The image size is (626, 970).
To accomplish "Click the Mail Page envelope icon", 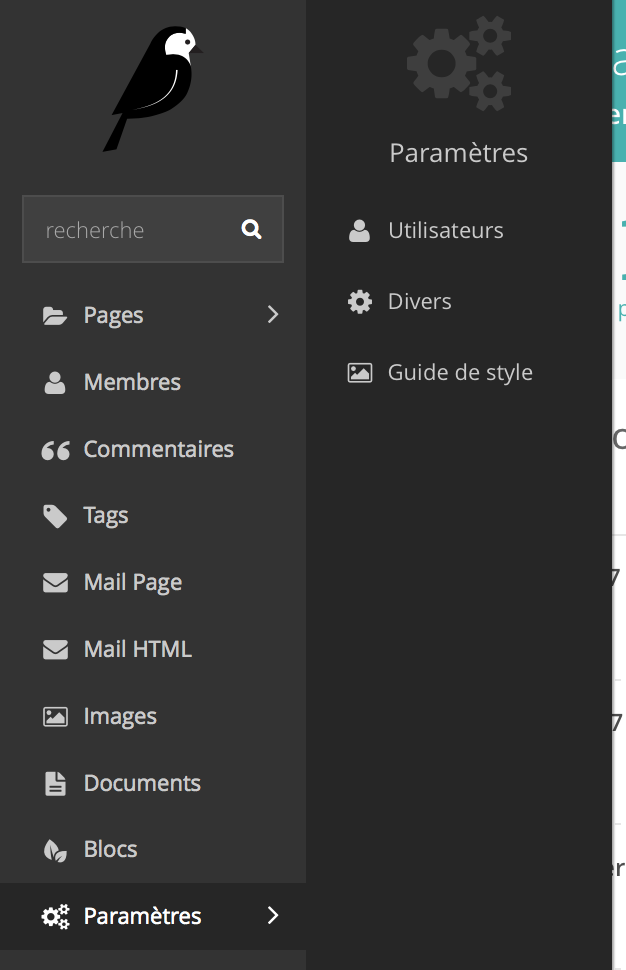I will click(x=56, y=581).
